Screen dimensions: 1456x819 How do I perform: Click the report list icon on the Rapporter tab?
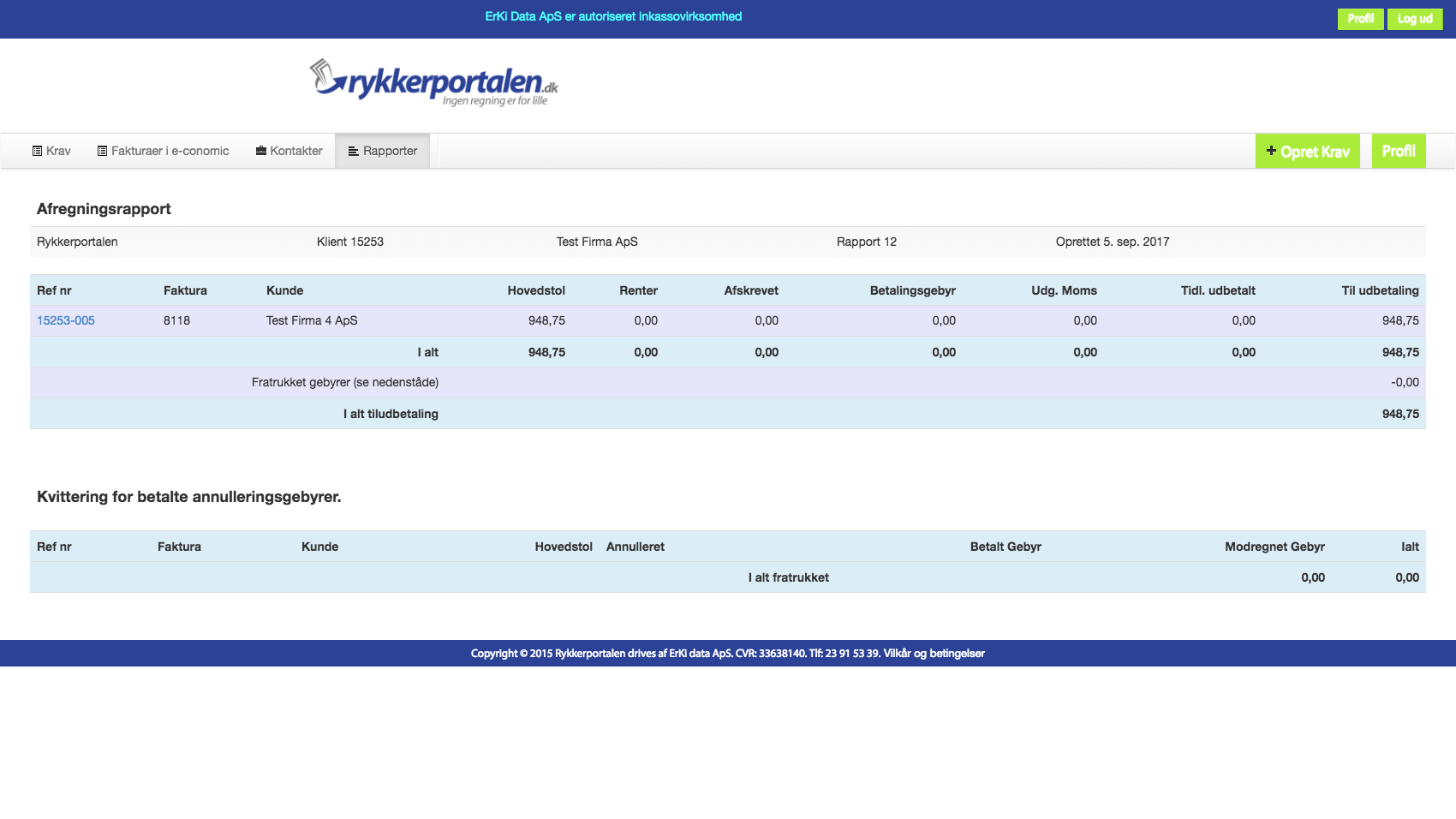pos(352,150)
